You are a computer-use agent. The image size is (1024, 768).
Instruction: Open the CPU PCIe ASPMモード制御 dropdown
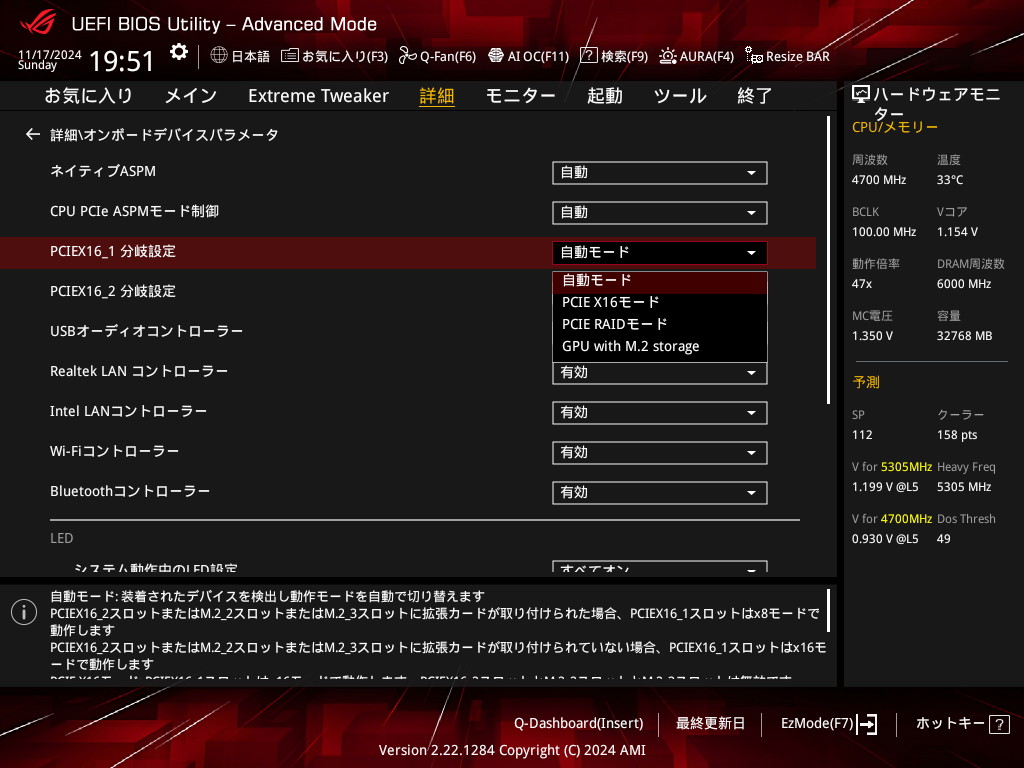pos(660,212)
